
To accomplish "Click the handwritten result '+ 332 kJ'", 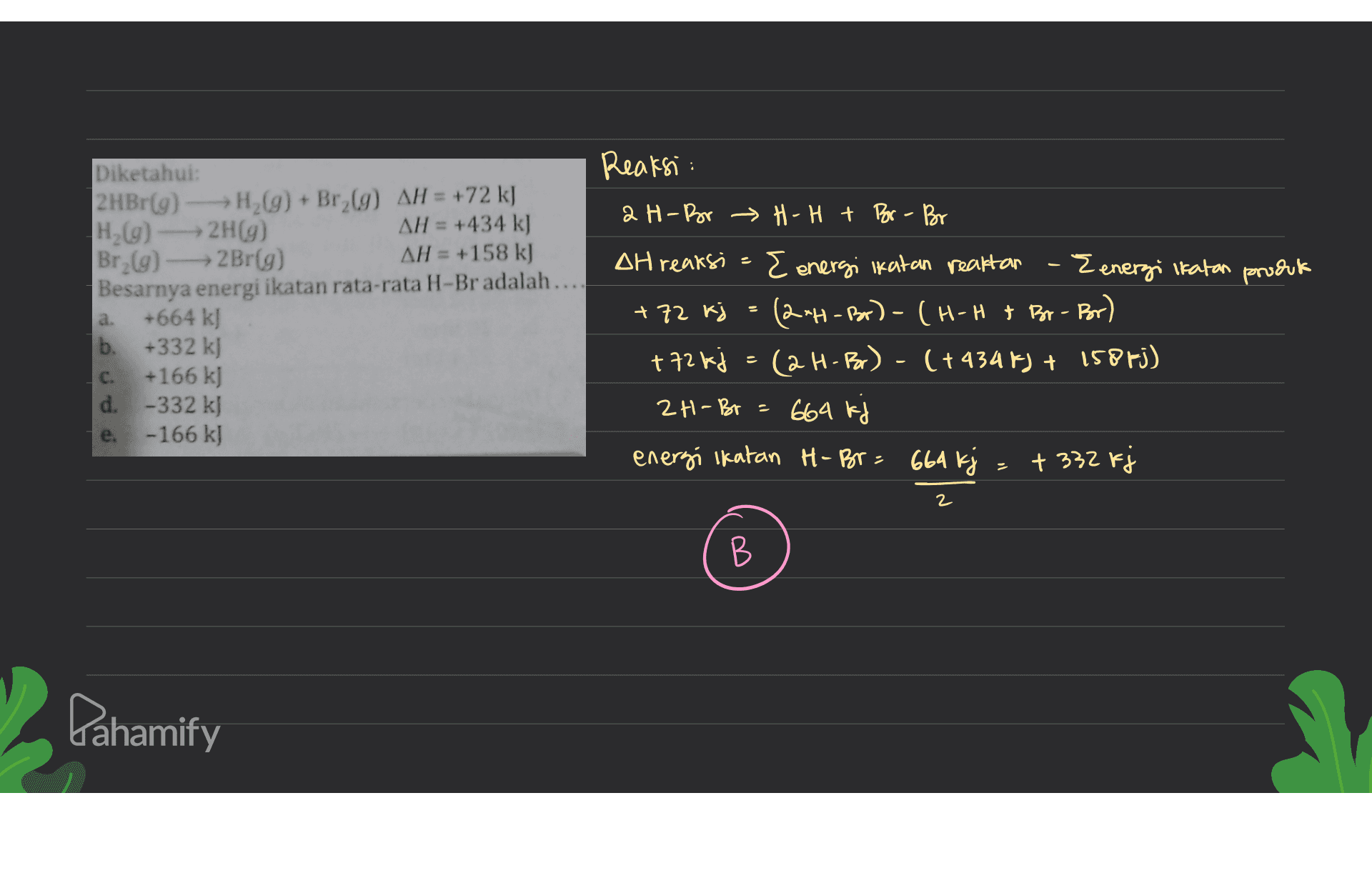I will point(1084,461).
